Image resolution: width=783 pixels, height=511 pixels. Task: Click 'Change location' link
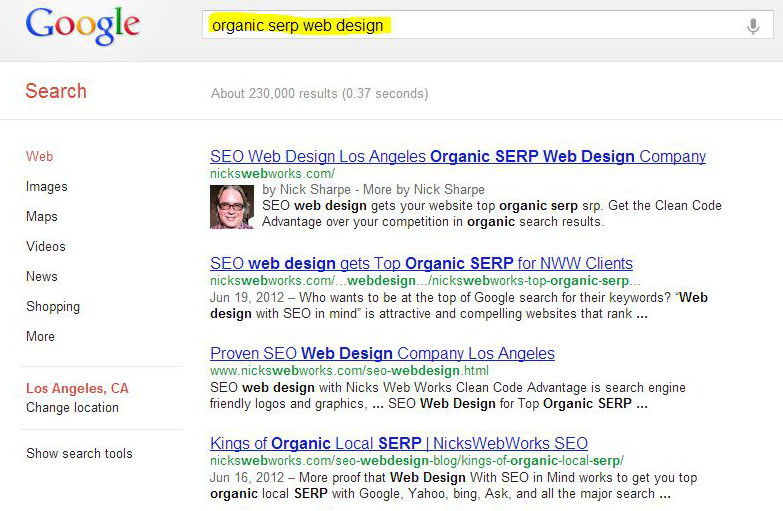72,408
